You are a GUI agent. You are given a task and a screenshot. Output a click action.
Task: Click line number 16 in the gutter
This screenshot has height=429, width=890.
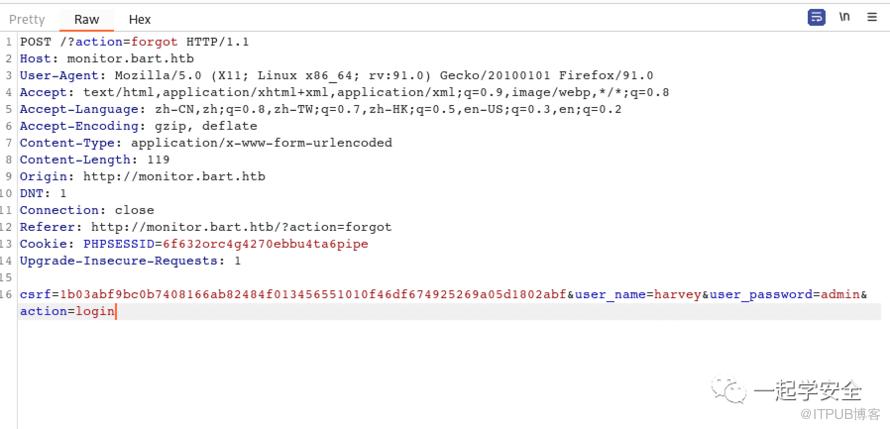tap(8, 295)
